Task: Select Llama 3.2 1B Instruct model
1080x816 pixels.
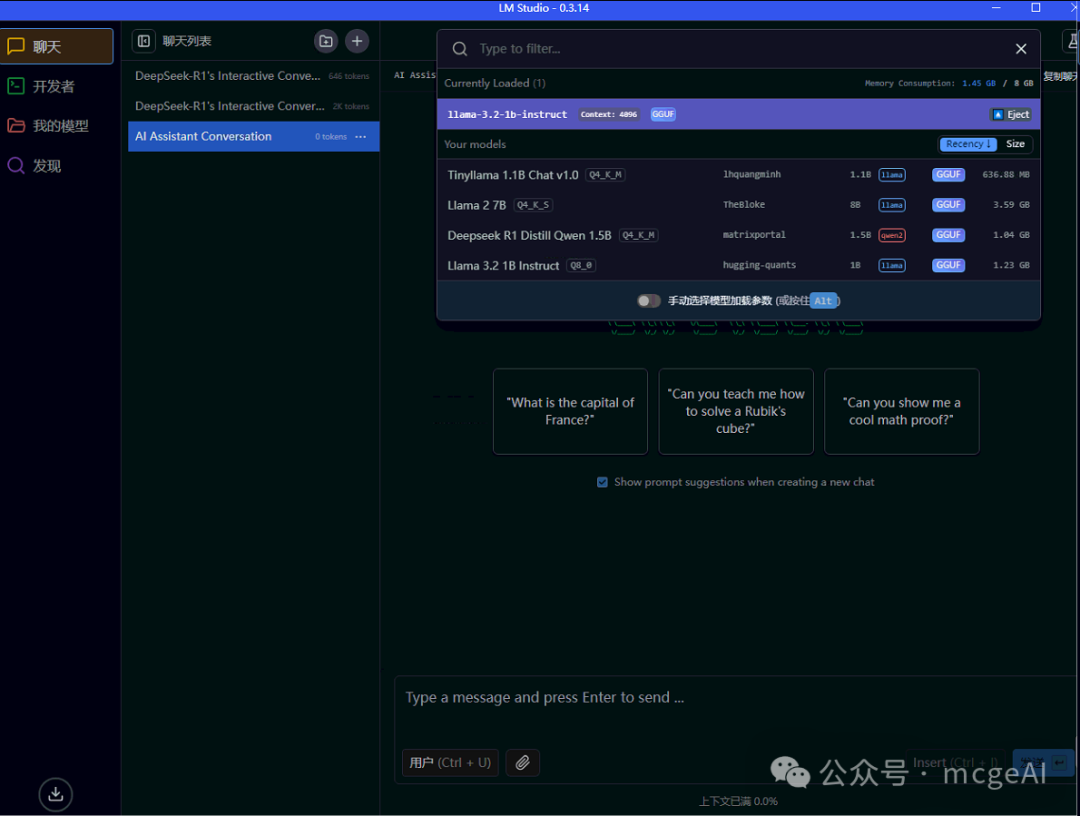Action: click(738, 266)
